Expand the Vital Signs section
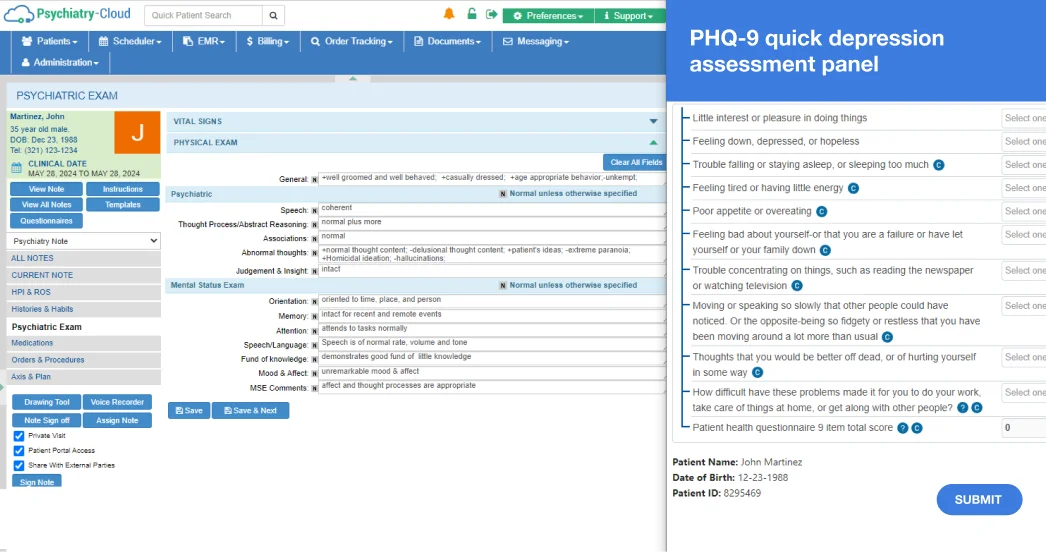Viewport: 1046px width, 552px height. (x=653, y=121)
